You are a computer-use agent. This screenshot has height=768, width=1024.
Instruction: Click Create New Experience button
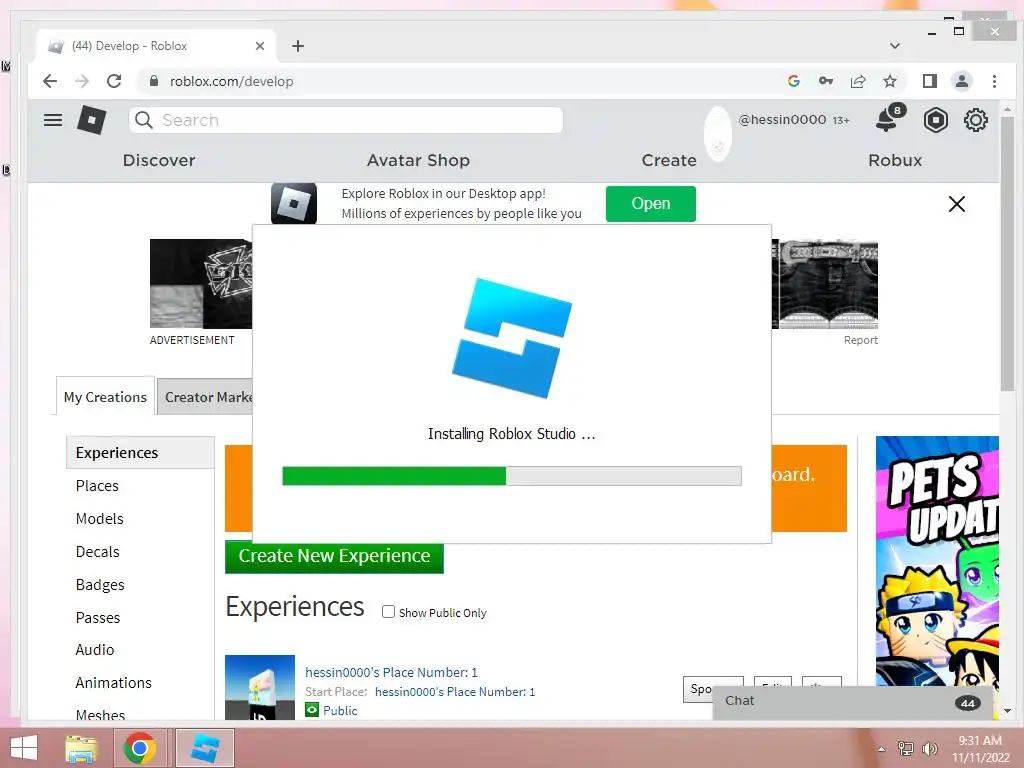pos(334,556)
